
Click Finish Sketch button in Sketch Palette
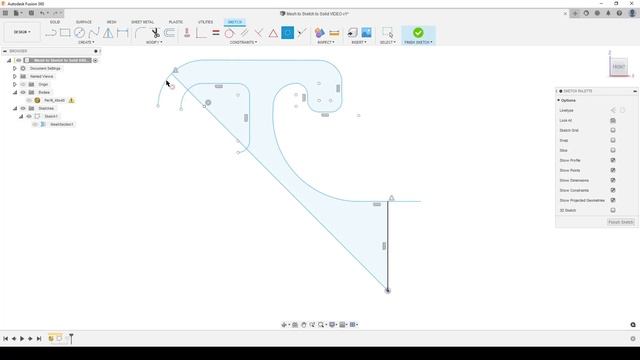(620, 222)
